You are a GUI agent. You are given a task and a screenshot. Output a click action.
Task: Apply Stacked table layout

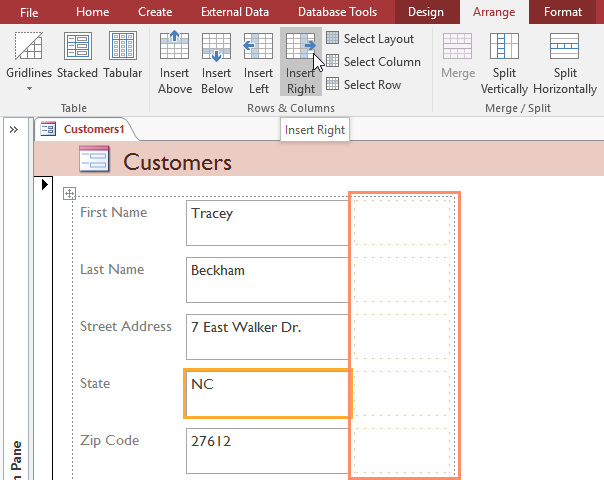tap(77, 56)
